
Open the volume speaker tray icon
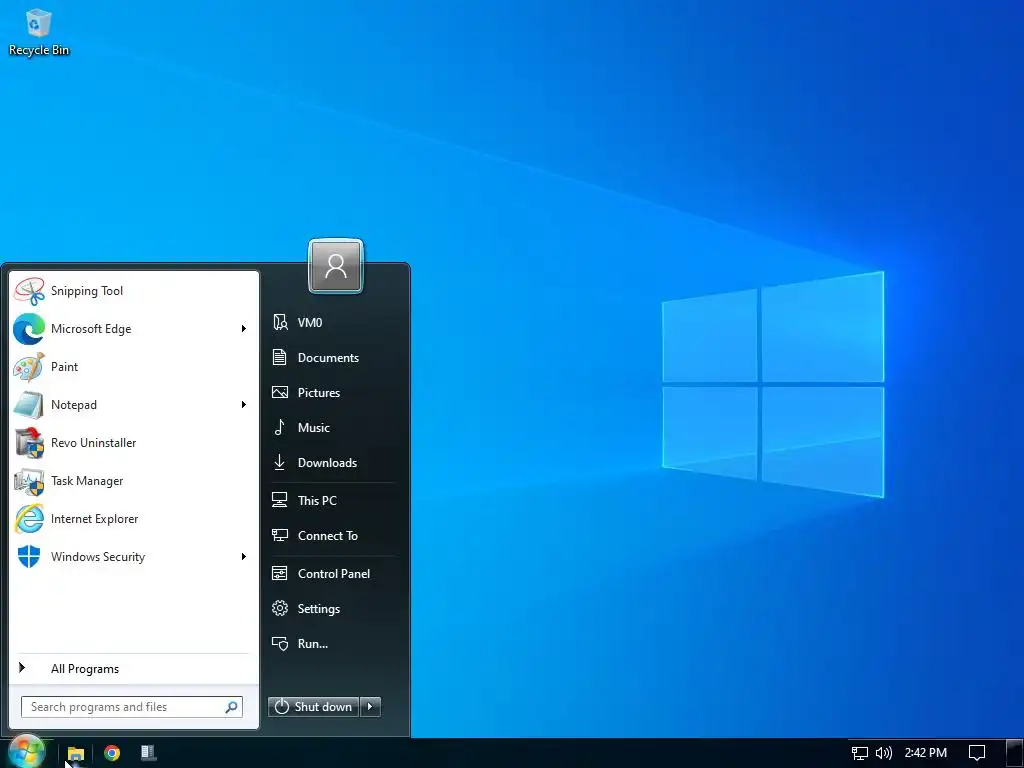coord(883,753)
